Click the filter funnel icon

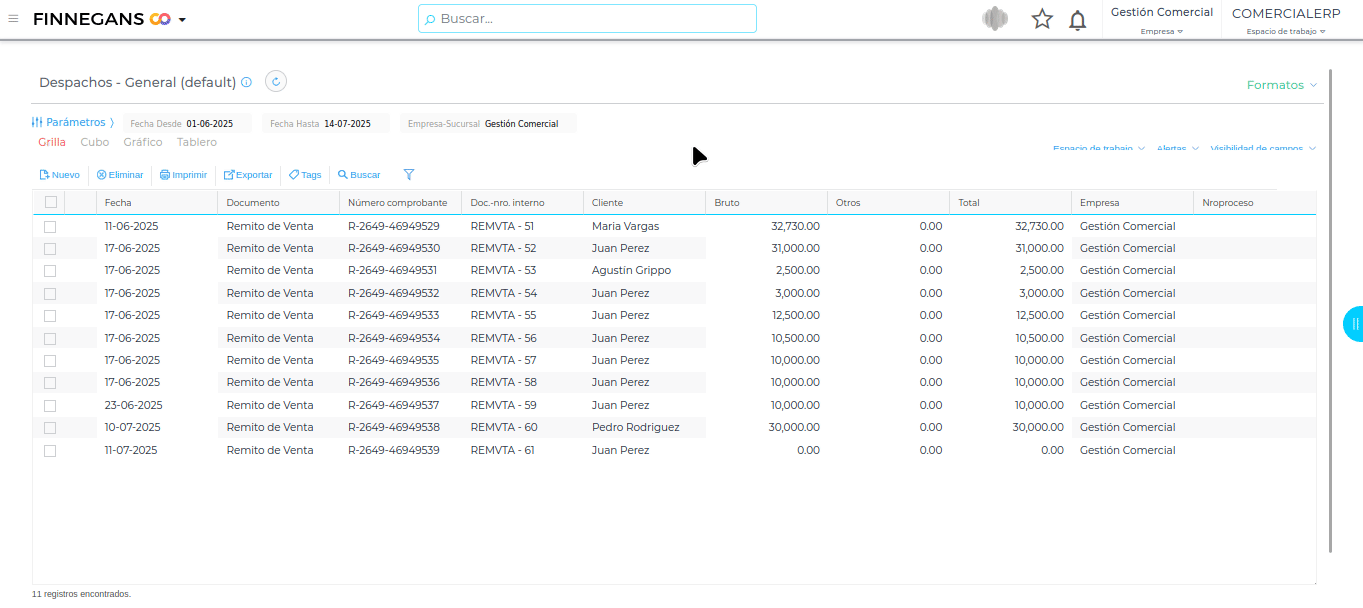408,174
